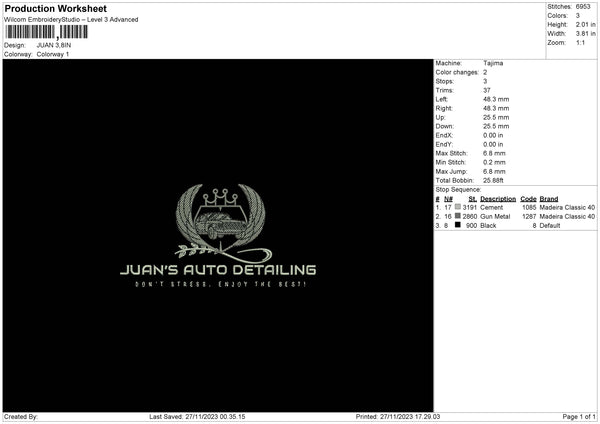Click the Stops value 3
This screenshot has width=600, height=424.
click(x=485, y=81)
